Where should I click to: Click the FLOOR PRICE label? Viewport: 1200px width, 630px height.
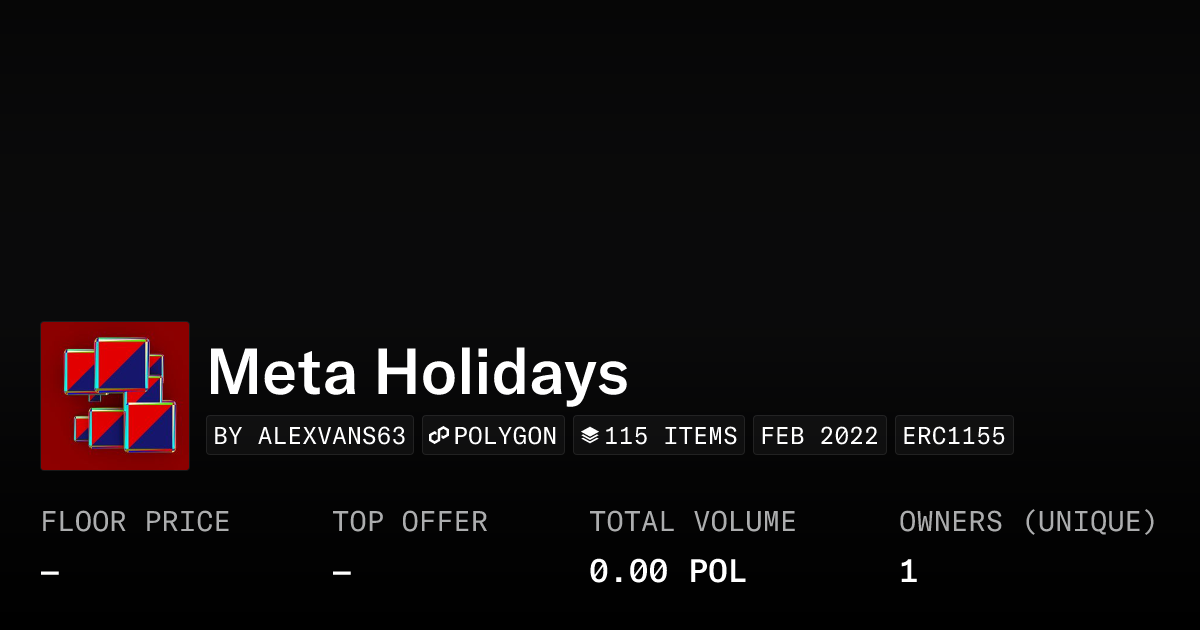(135, 522)
